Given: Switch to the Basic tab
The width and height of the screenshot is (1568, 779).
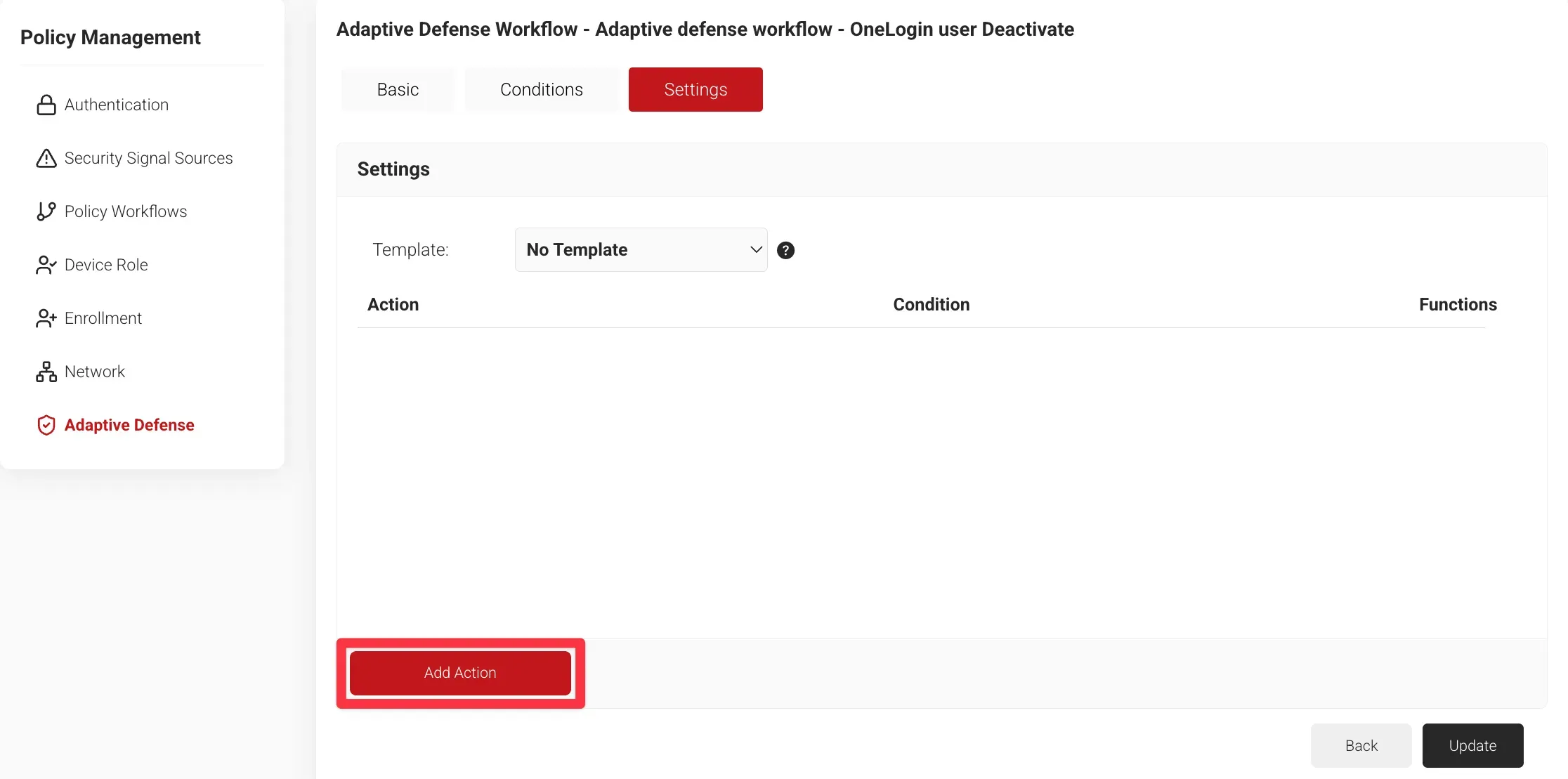Looking at the screenshot, I should pos(398,89).
